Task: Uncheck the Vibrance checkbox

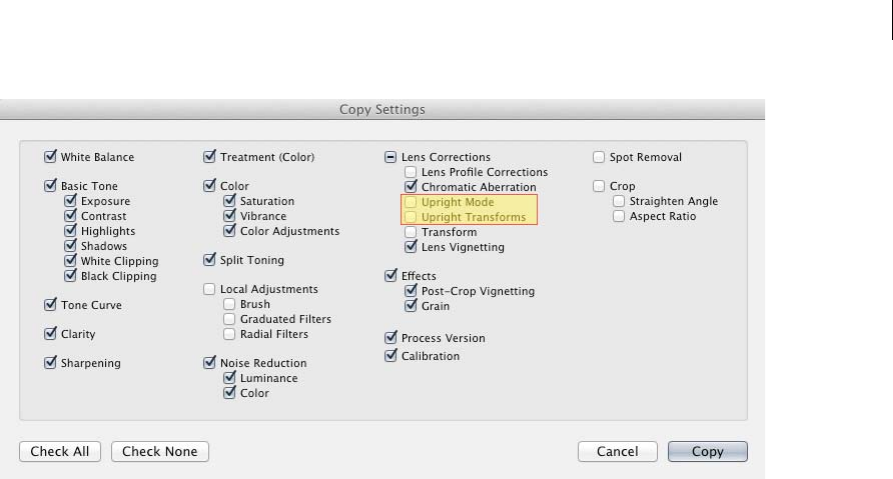Action: [x=229, y=216]
